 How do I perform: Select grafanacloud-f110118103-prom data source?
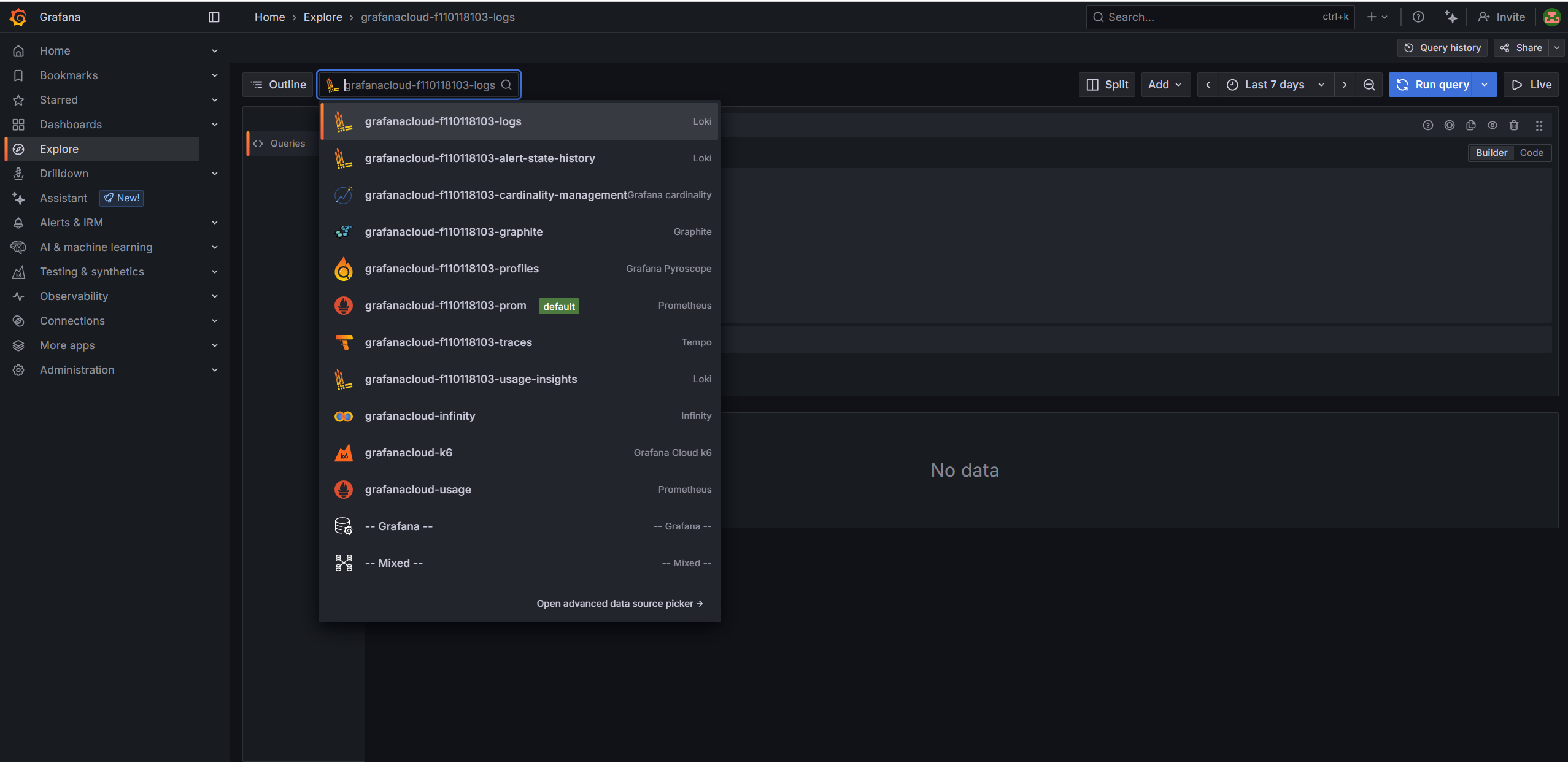point(446,306)
